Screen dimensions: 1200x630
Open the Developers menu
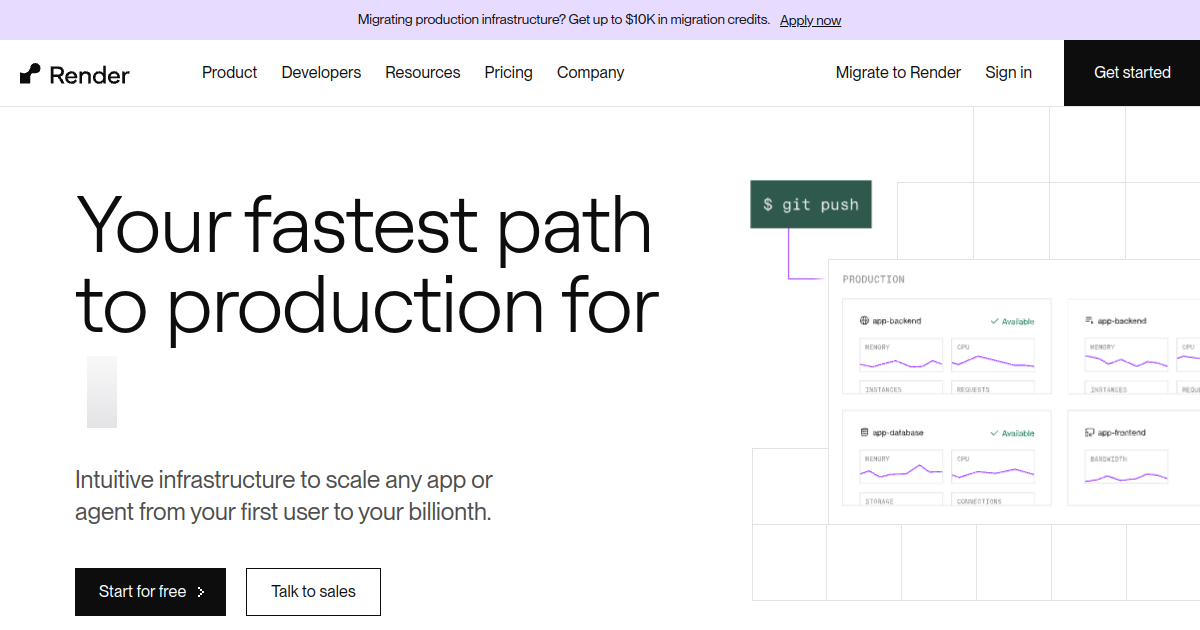click(x=321, y=73)
